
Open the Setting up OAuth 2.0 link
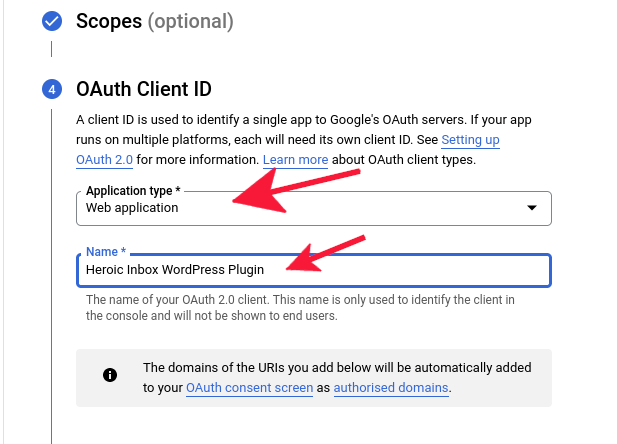point(470,140)
